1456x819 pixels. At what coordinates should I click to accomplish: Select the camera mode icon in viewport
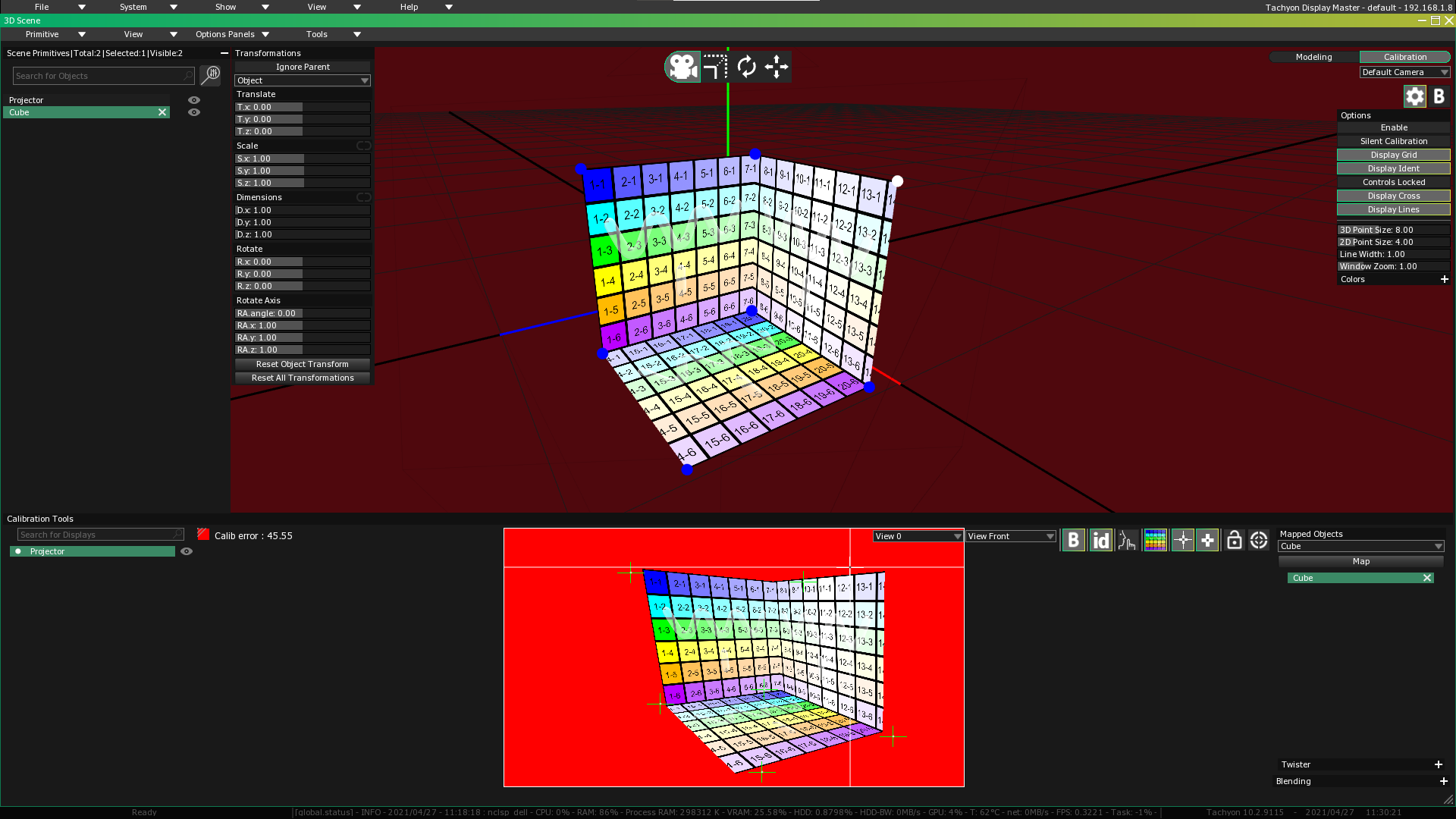click(x=682, y=67)
